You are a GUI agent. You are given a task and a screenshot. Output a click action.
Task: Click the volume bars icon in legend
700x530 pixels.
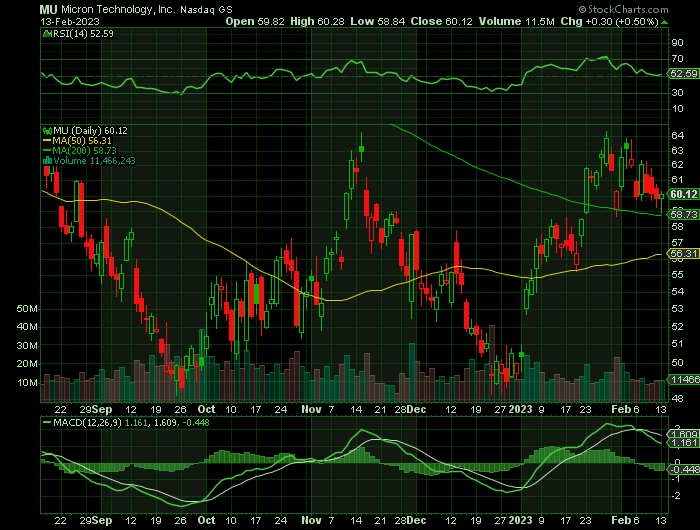[44, 160]
